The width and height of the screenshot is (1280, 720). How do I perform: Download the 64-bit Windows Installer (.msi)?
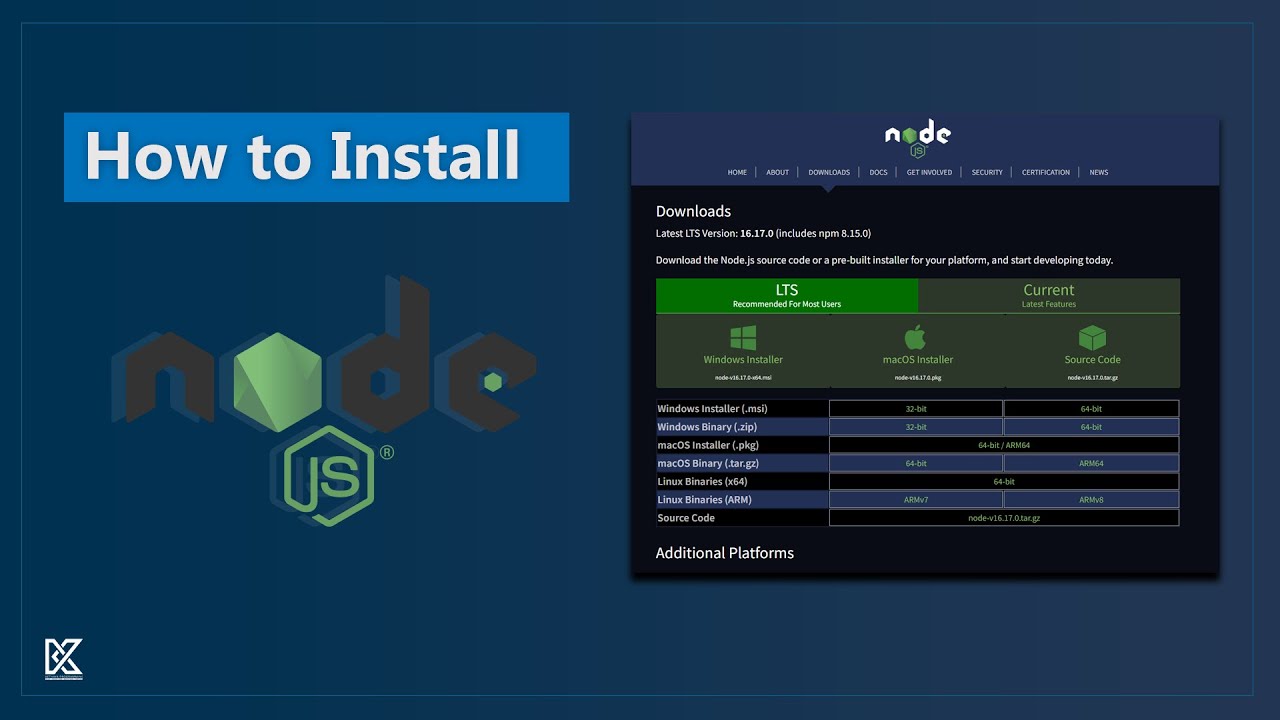coord(1091,409)
